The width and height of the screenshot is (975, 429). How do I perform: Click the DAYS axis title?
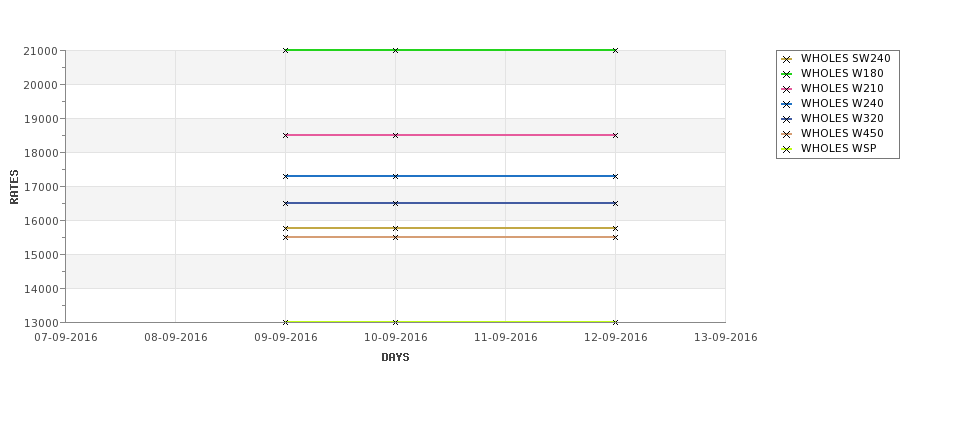395,357
